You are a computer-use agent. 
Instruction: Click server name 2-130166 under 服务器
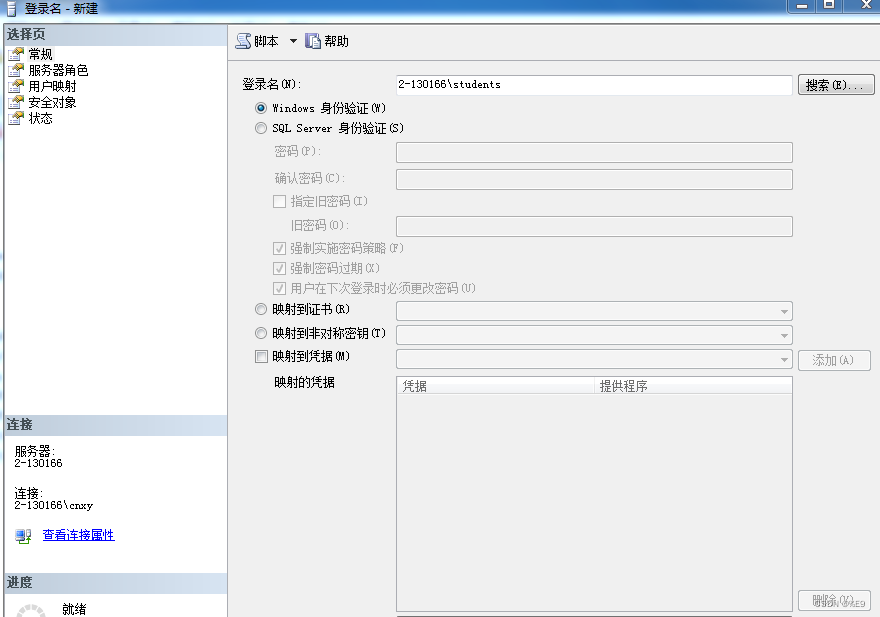(38, 463)
